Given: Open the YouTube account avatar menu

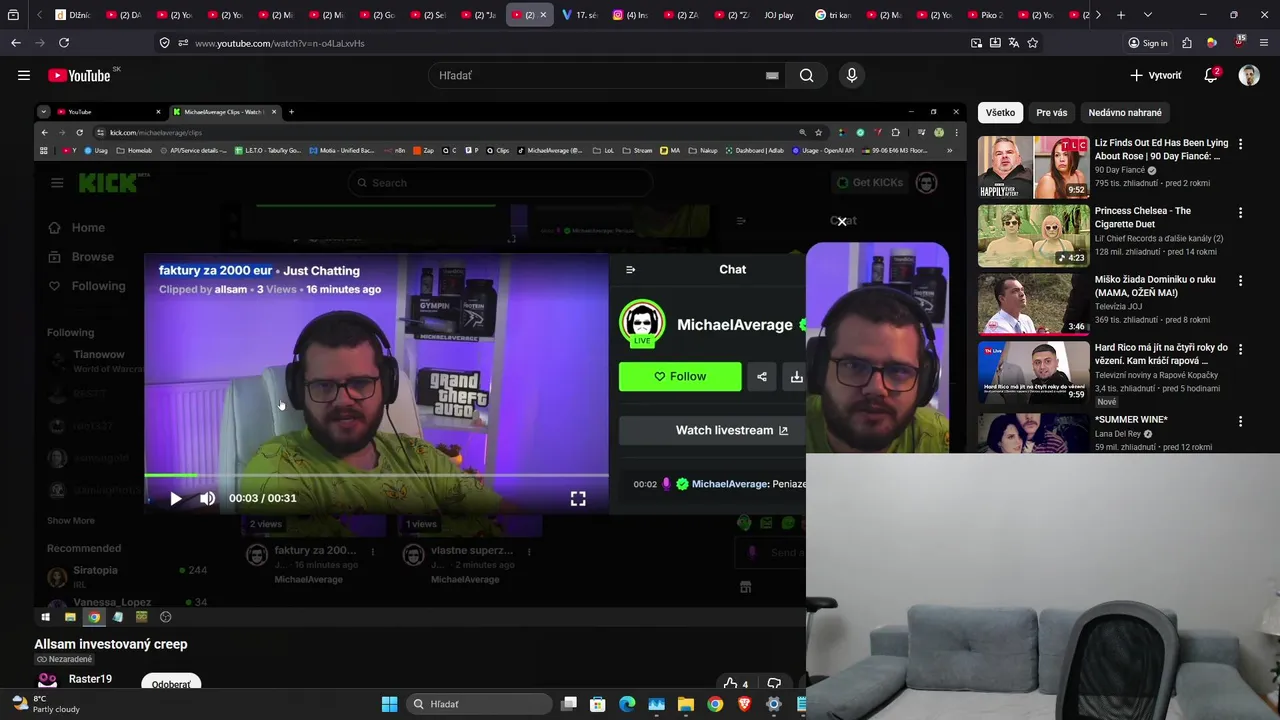Looking at the screenshot, I should 1249,75.
